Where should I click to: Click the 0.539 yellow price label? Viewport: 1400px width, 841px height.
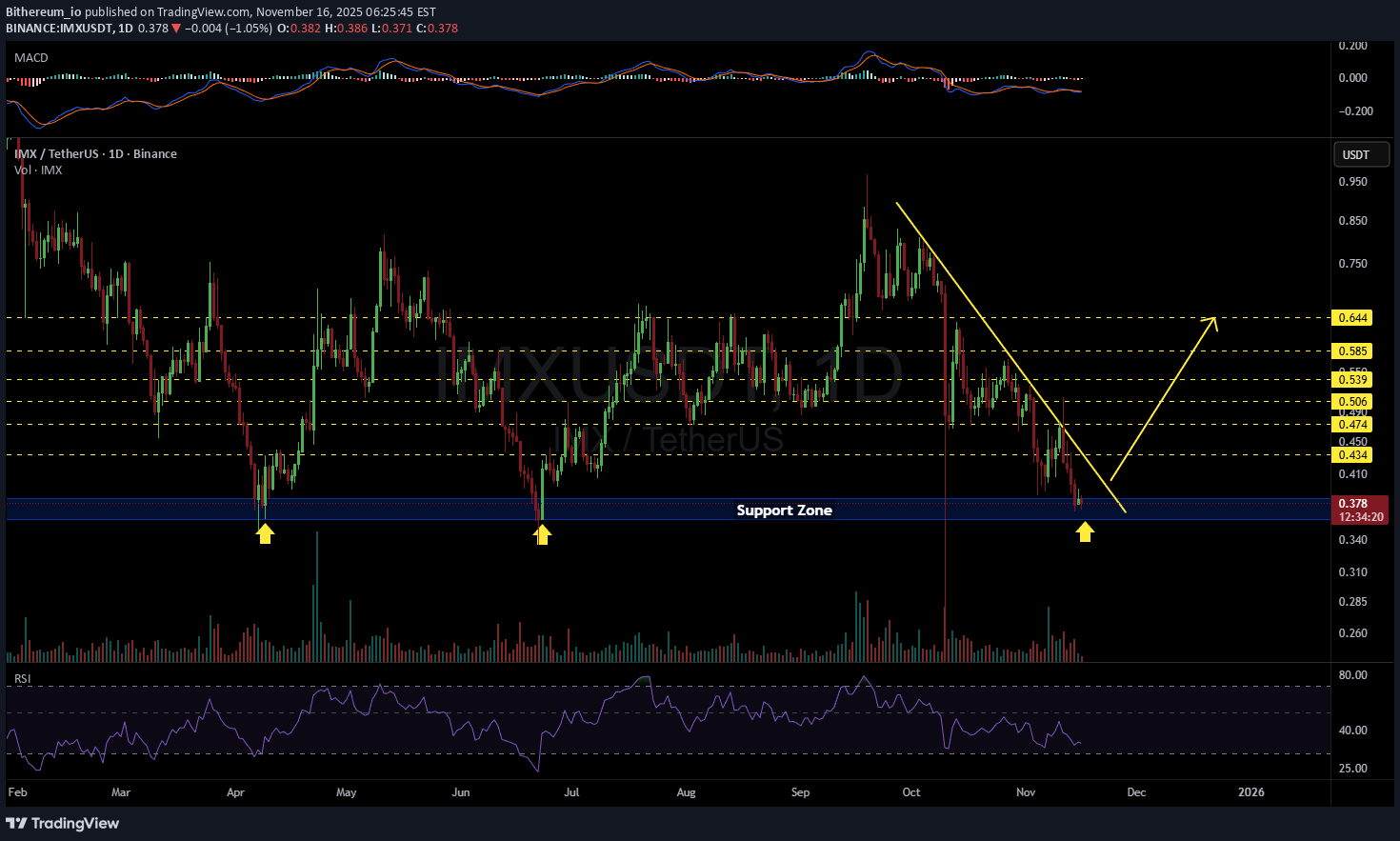1352,380
